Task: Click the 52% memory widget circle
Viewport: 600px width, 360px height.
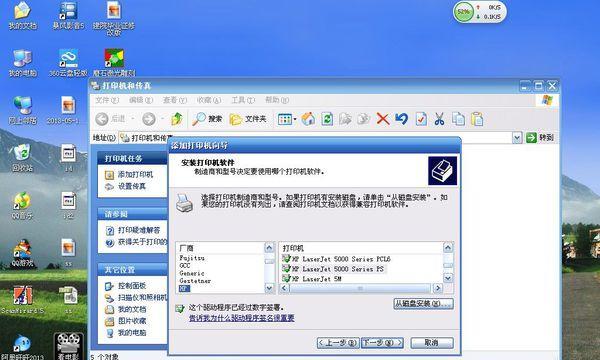Action: pyautogui.click(x=463, y=12)
